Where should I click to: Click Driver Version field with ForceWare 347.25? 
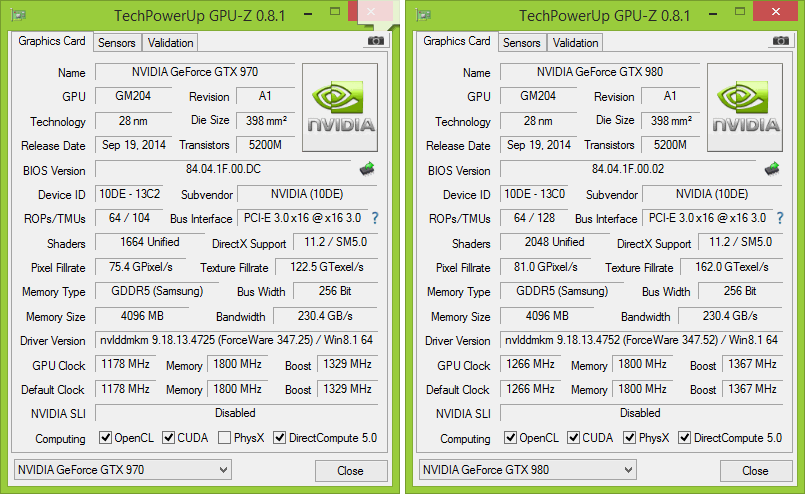click(x=237, y=340)
